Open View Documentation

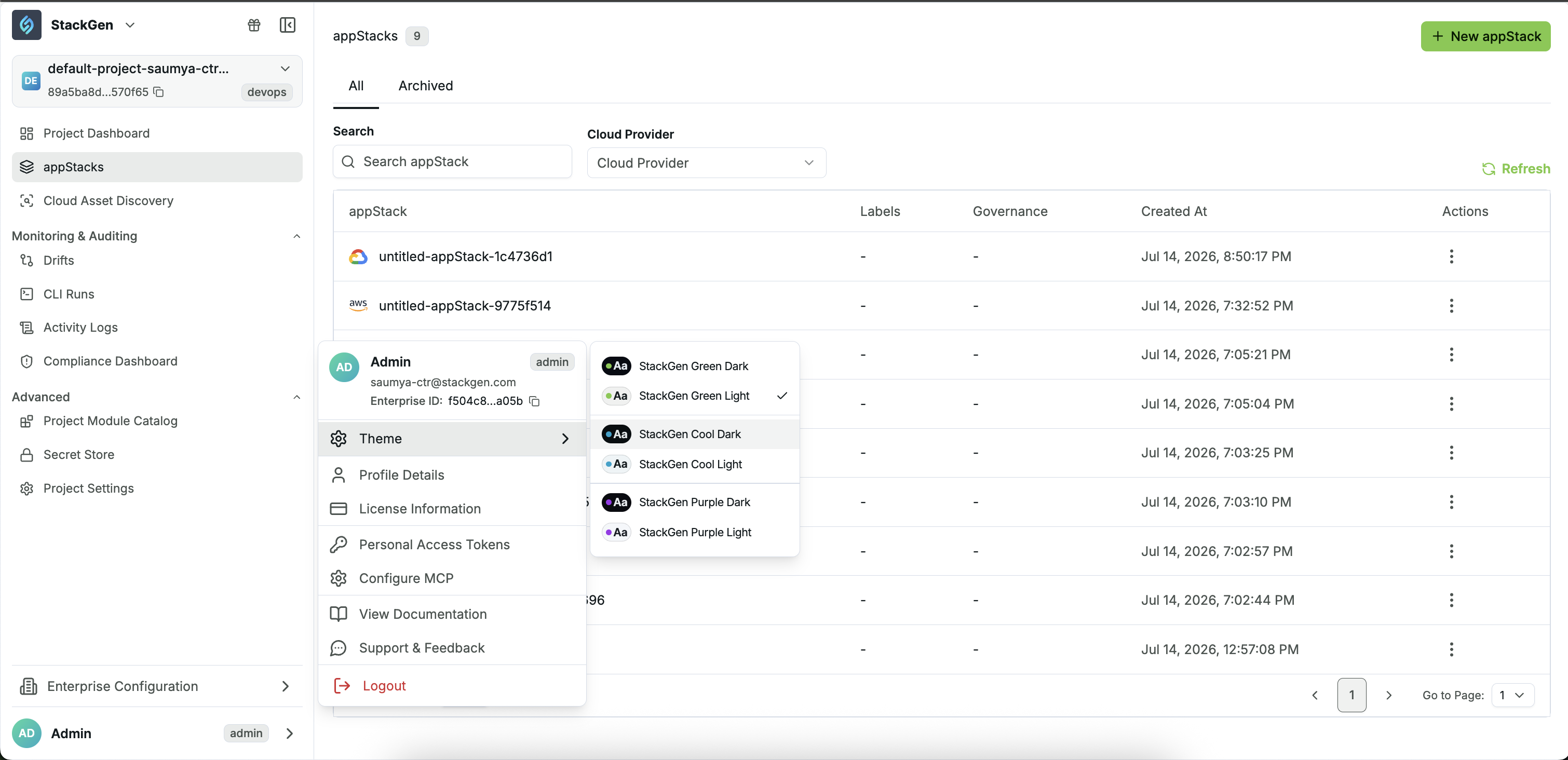(452, 614)
